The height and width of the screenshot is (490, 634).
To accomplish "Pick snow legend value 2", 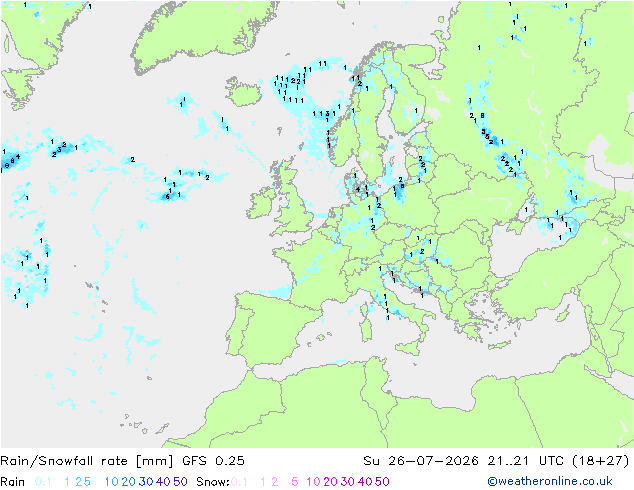I will pos(275,482).
